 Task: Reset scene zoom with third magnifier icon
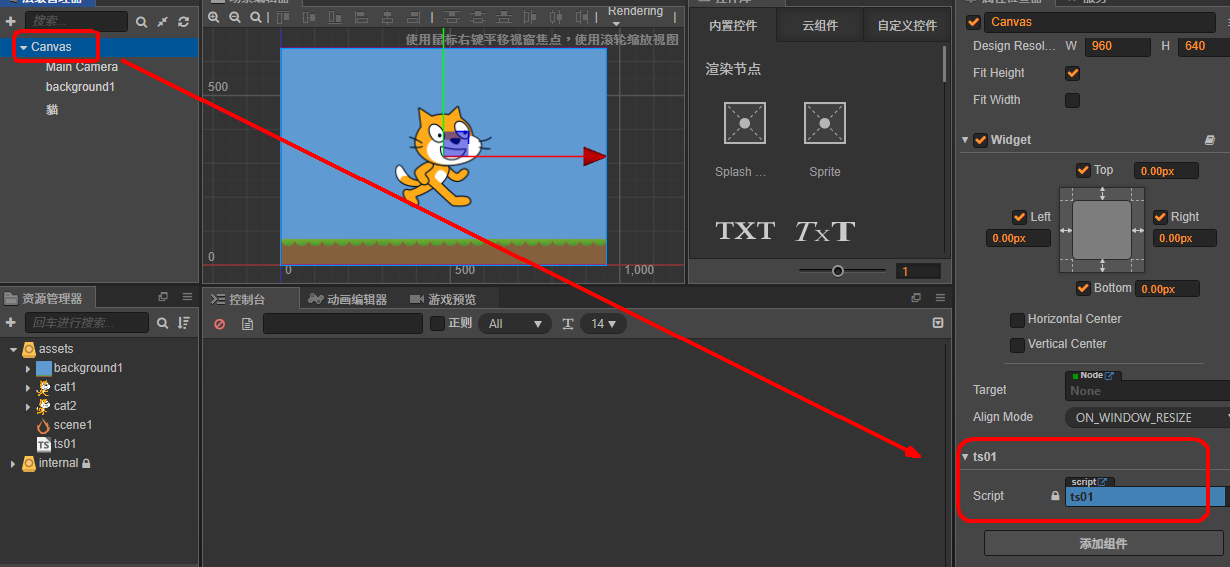point(256,17)
